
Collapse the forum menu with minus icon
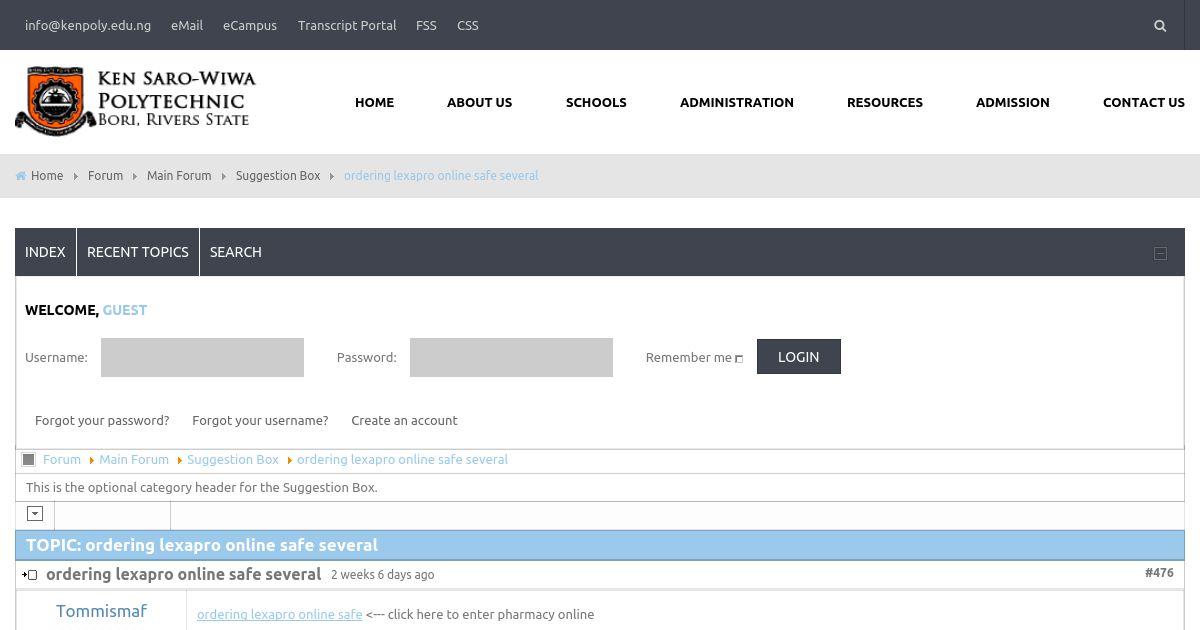point(1160,253)
